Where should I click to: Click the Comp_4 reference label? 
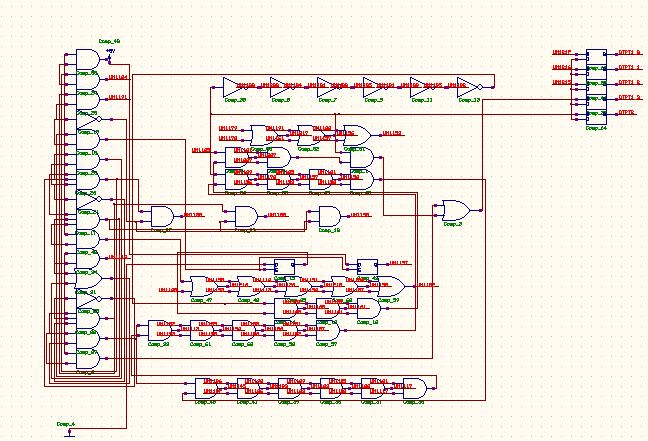click(x=66, y=424)
